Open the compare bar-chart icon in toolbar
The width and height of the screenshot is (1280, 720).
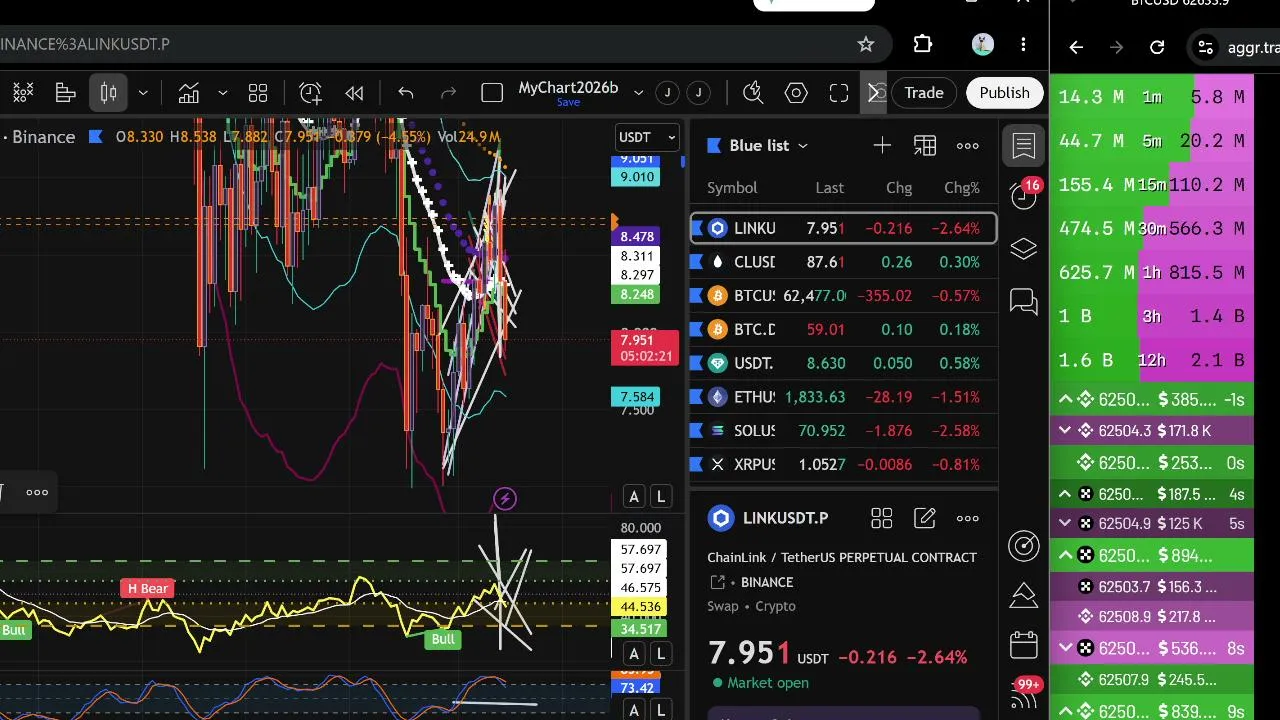pyautogui.click(x=66, y=93)
